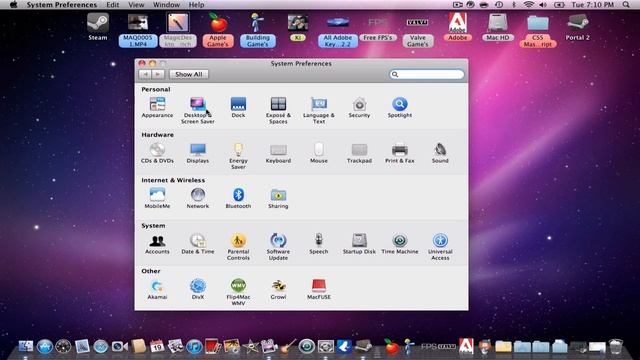Open the Security preference pane

coord(359,108)
